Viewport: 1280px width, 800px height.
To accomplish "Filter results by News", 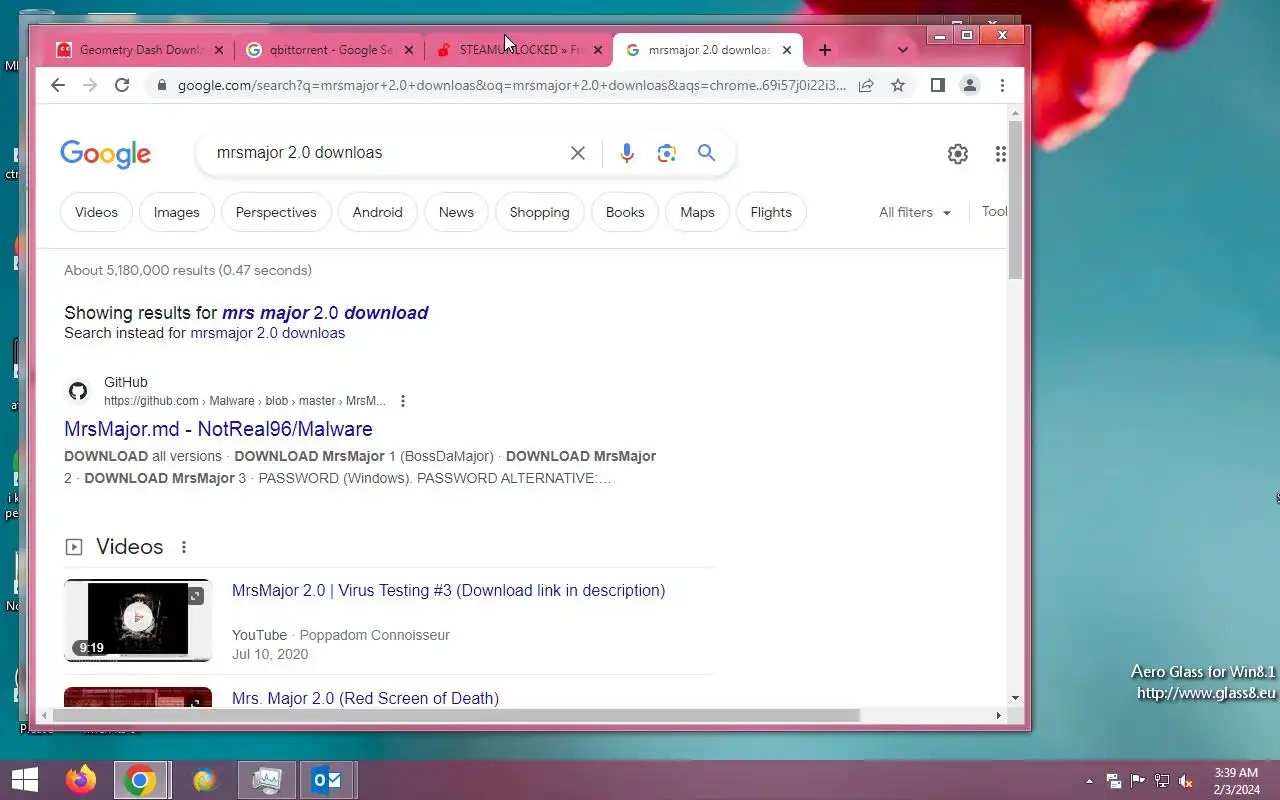I will click(456, 212).
